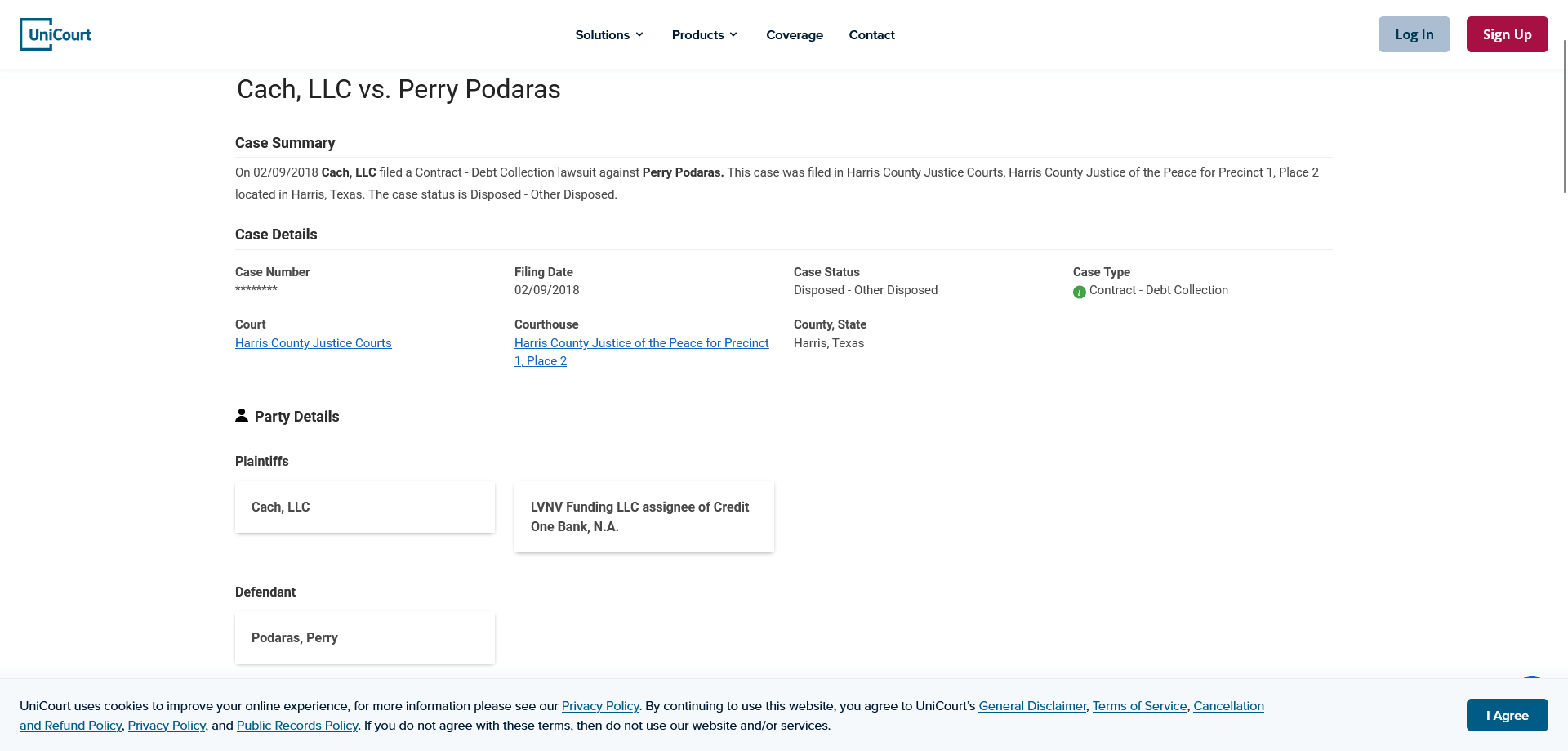Open the General Disclaimer link
The width and height of the screenshot is (1568, 751).
(1032, 706)
